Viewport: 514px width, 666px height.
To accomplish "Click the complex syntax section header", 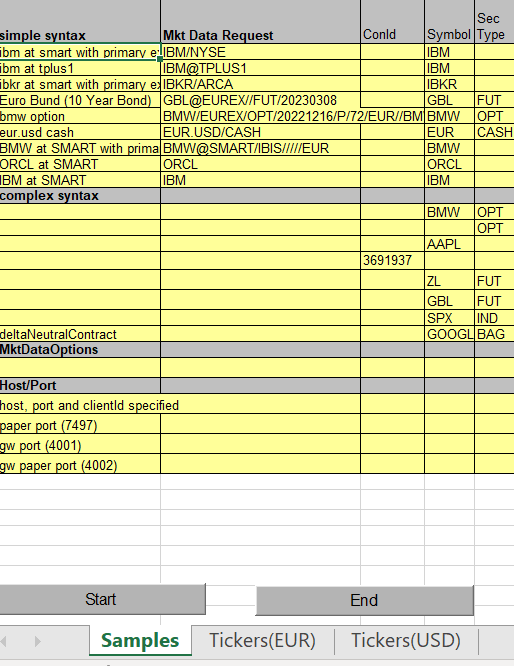I will click(x=80, y=196).
